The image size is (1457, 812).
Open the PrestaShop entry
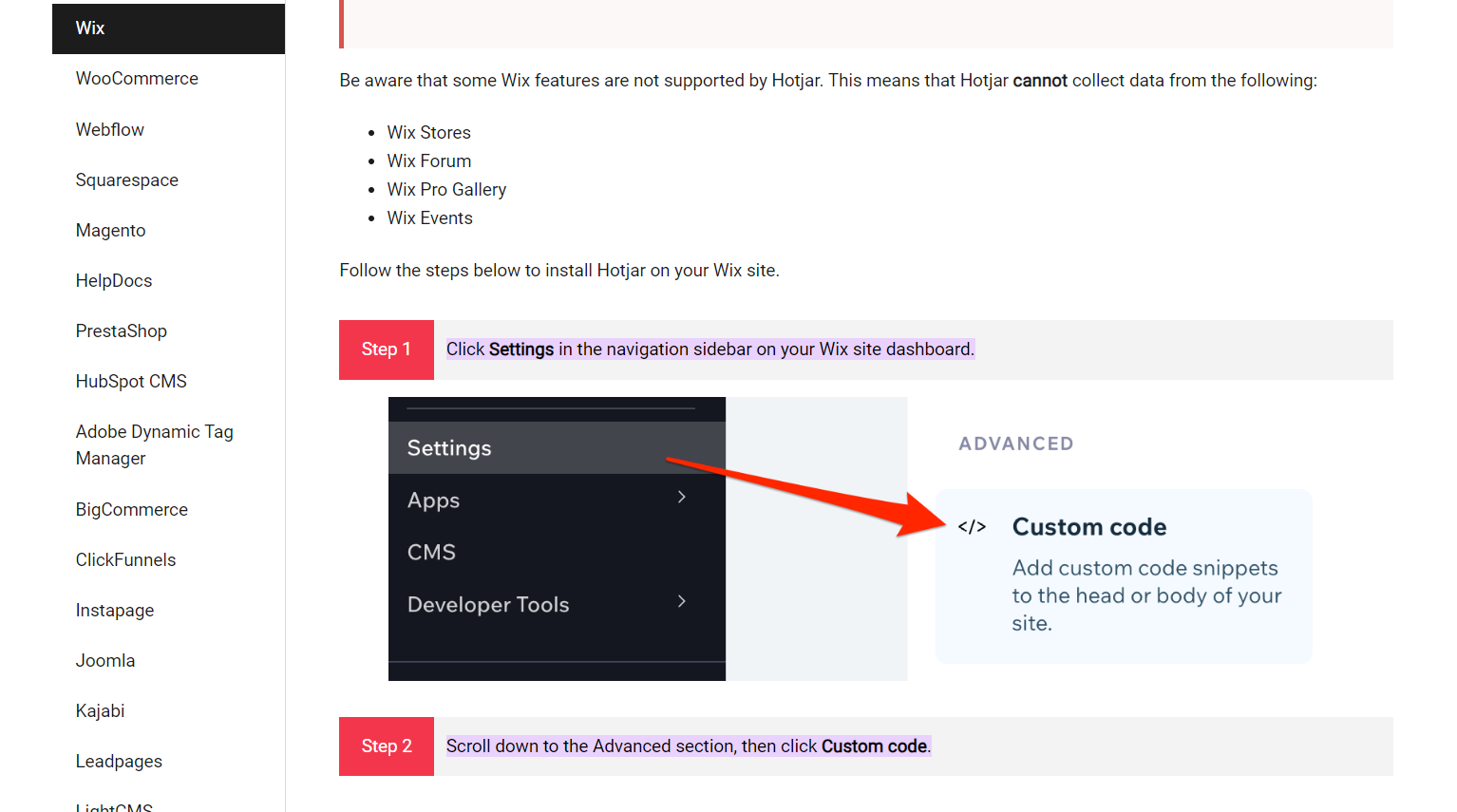[121, 330]
